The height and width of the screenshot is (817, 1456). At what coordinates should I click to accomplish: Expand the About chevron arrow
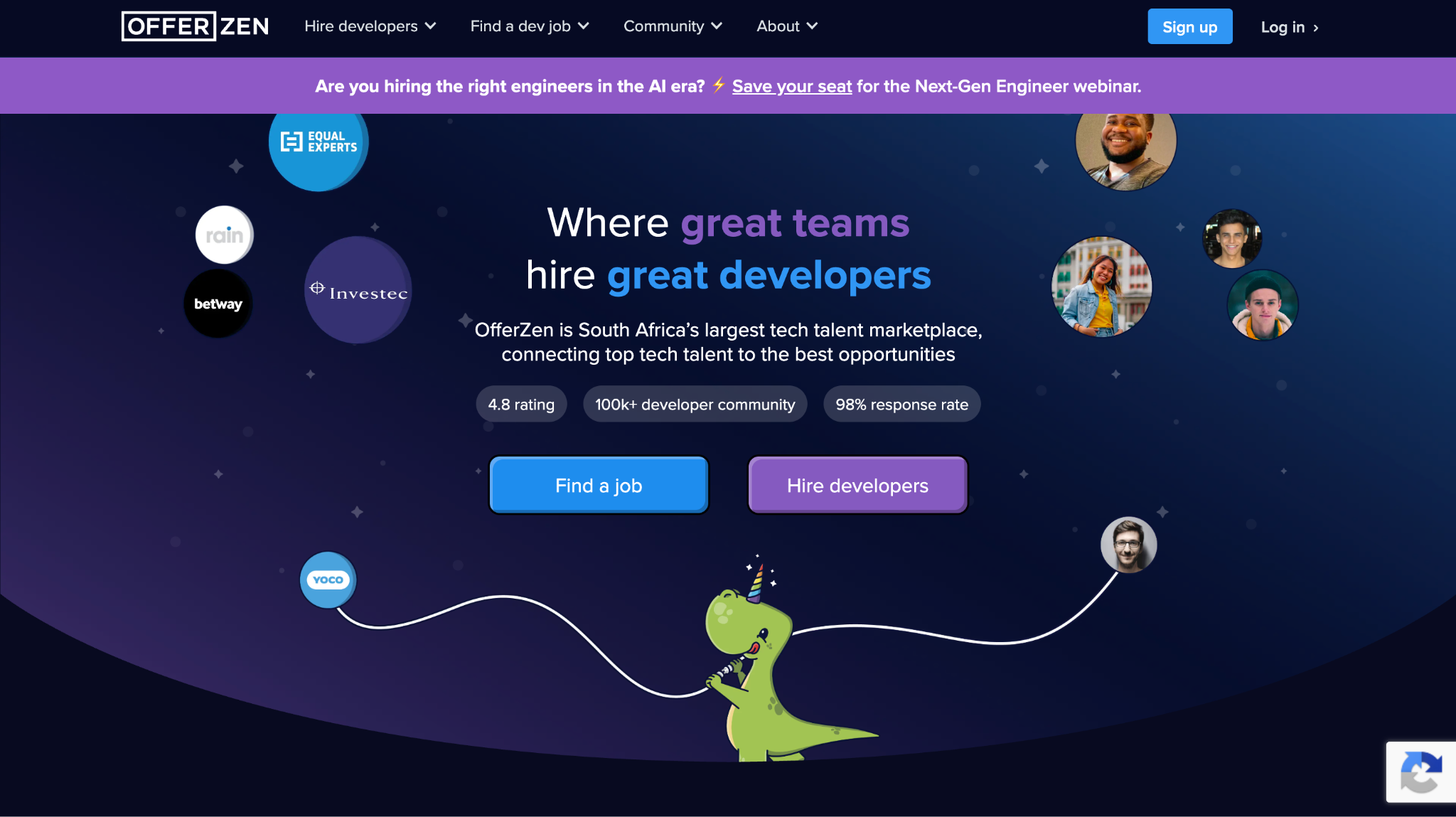tap(812, 26)
